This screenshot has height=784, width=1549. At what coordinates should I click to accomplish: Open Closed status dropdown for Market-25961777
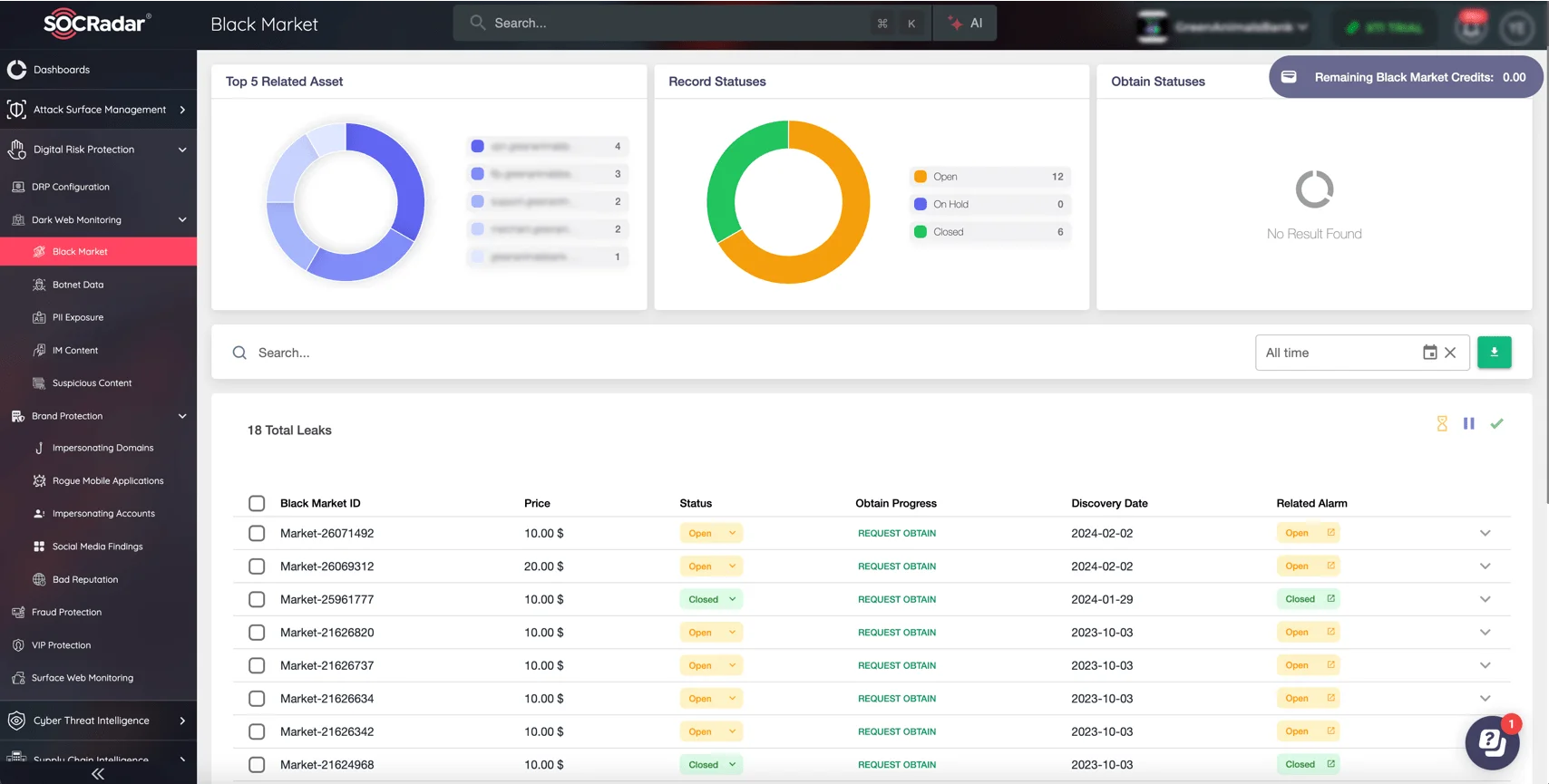point(711,599)
